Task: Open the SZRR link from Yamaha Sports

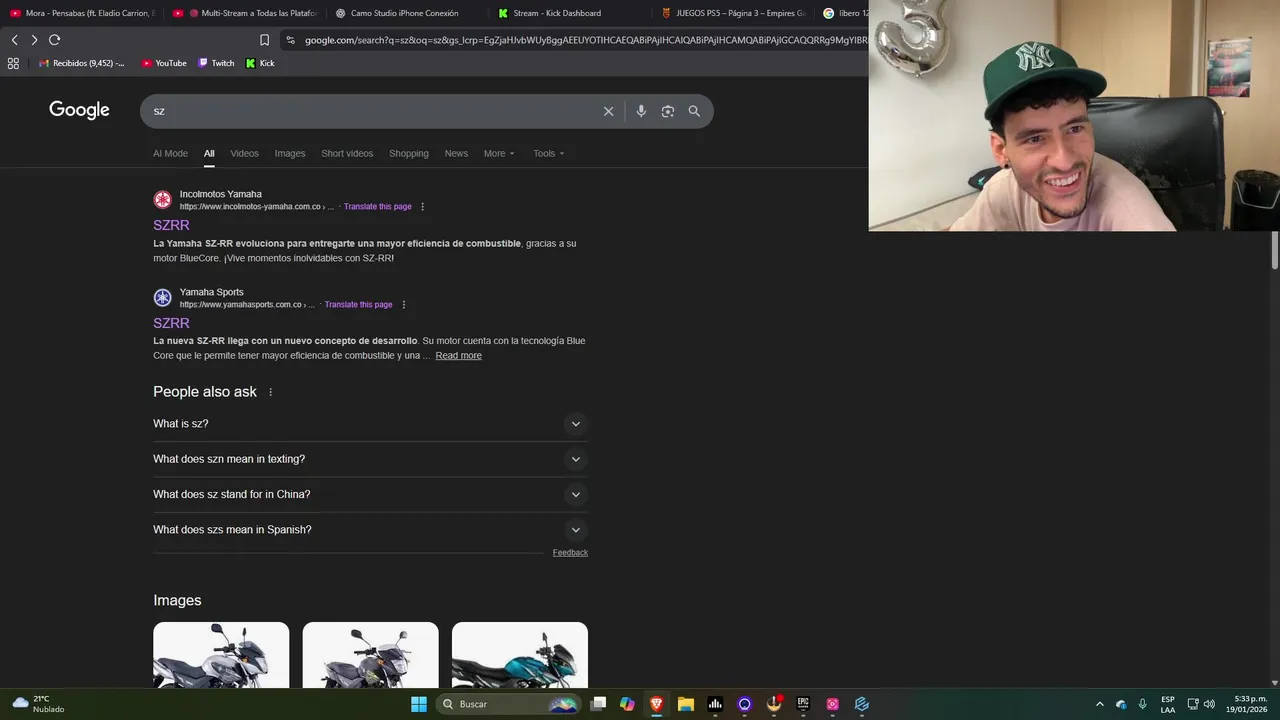Action: click(x=171, y=323)
